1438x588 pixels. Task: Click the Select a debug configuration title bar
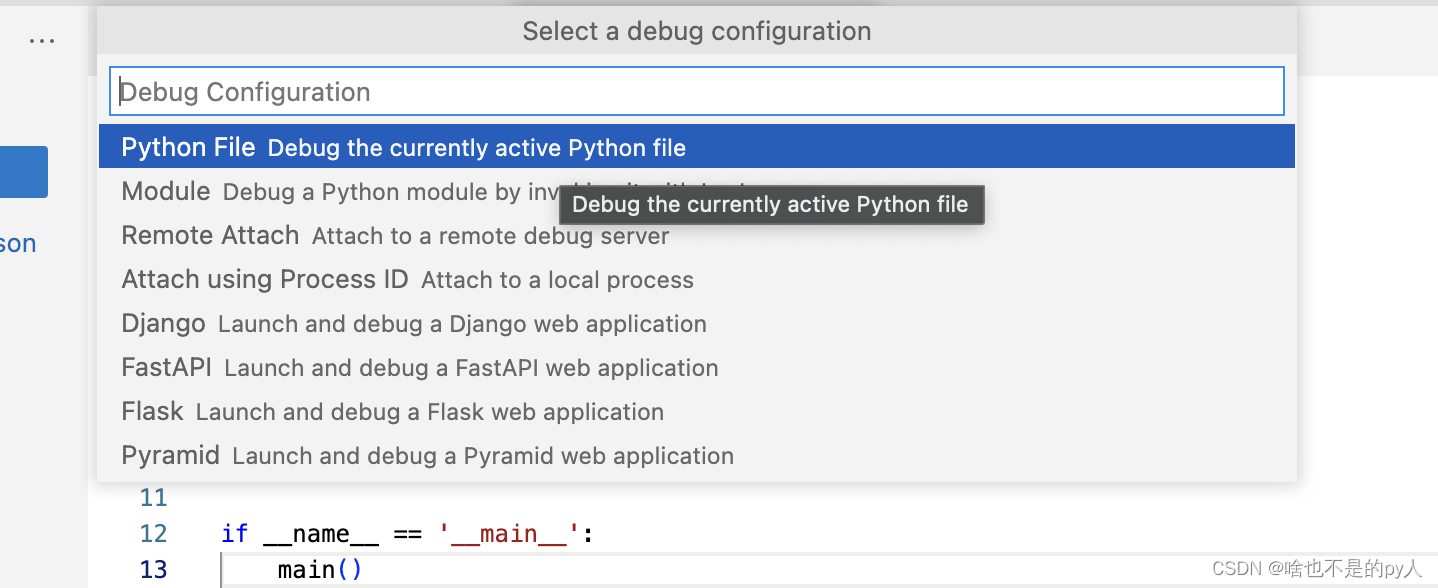point(696,31)
